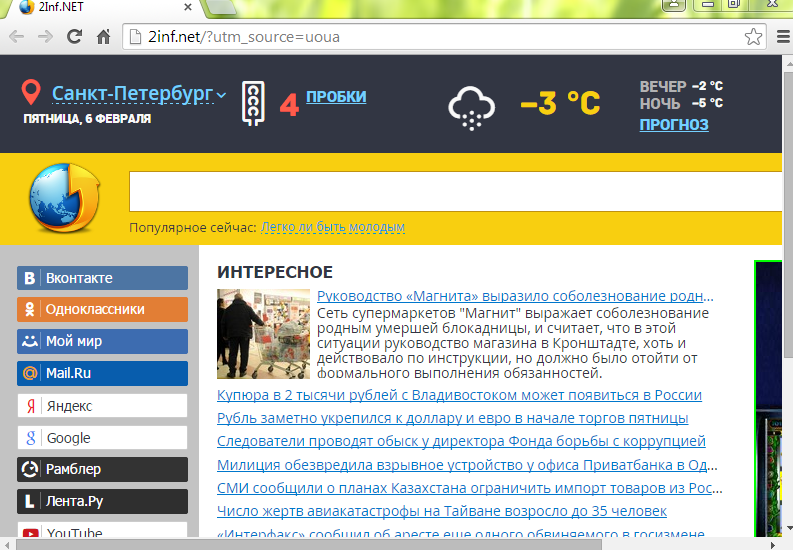Click the red location pin icon
Screen dimensions: 793x550
pos(31,92)
